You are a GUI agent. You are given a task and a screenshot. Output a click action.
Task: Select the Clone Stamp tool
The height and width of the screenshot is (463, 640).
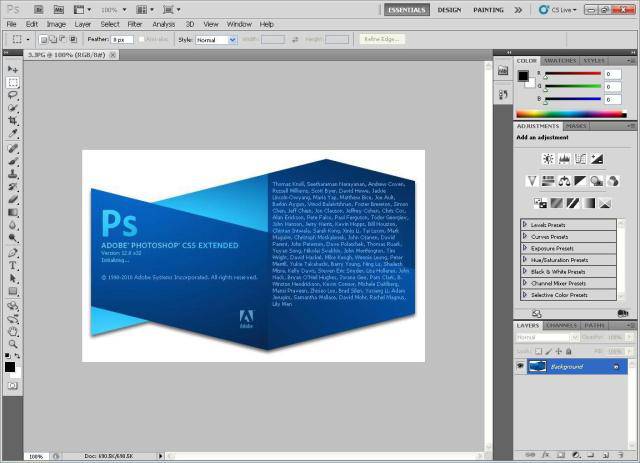point(13,174)
